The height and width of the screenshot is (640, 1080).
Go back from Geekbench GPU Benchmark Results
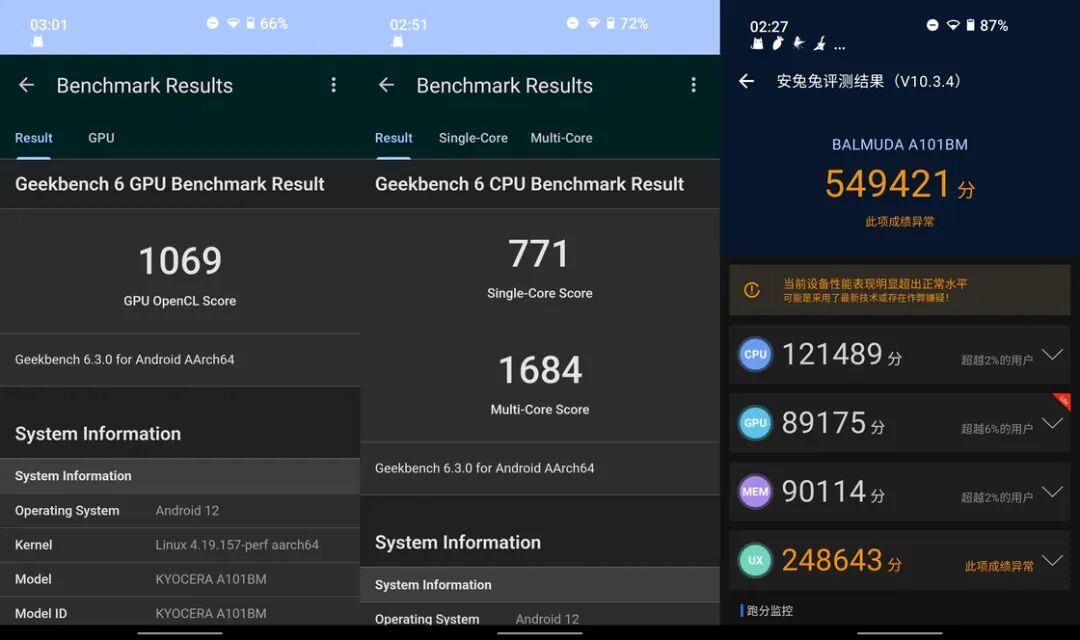(x=26, y=85)
